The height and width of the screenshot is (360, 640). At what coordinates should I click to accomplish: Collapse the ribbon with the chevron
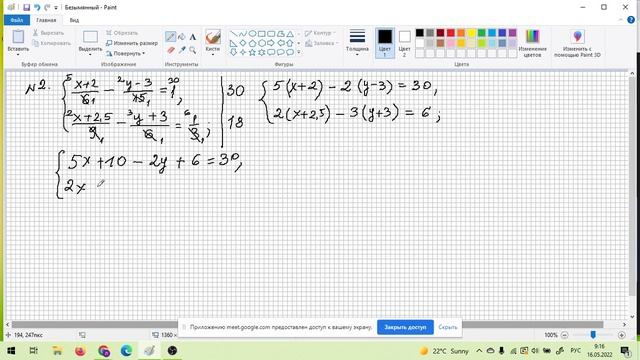(x=621, y=20)
